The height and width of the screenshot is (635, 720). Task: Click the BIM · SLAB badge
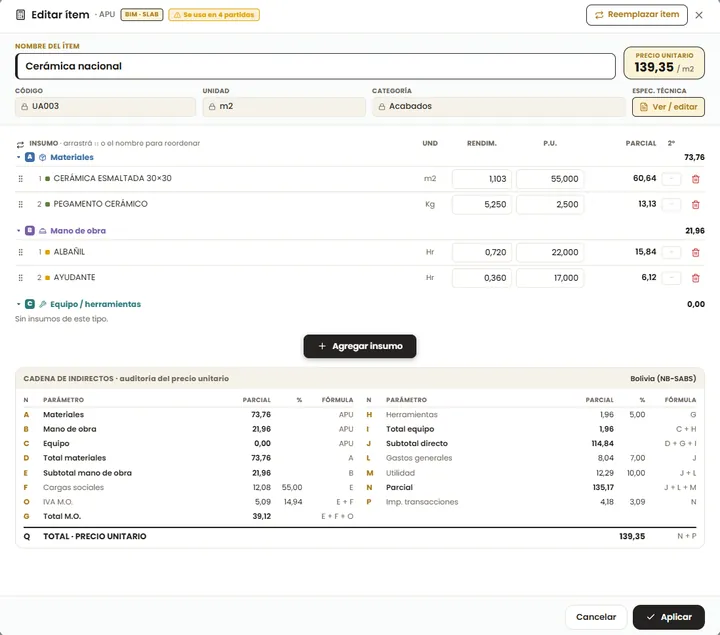coord(142,15)
